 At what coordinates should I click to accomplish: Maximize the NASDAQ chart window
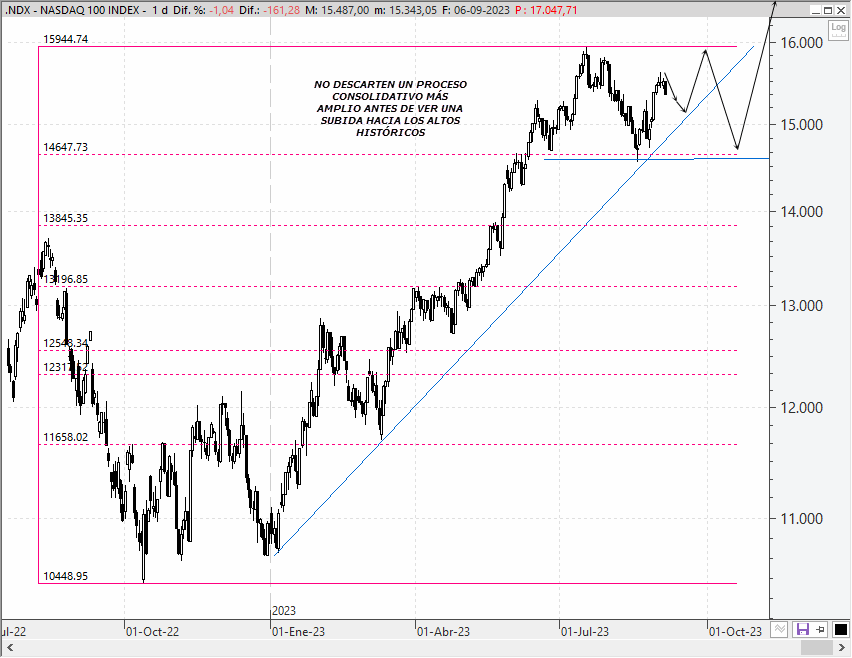(828, 10)
